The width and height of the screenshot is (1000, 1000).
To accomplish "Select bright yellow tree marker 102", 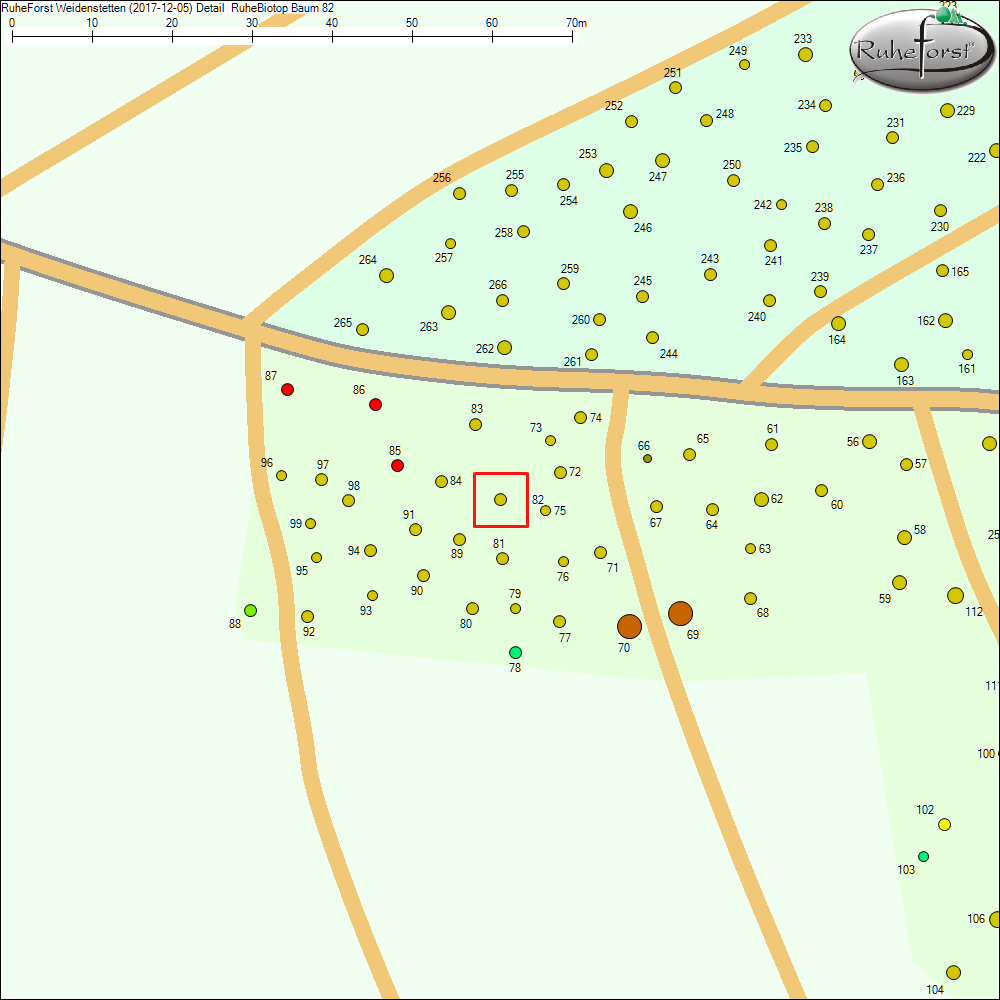I will point(944,824).
